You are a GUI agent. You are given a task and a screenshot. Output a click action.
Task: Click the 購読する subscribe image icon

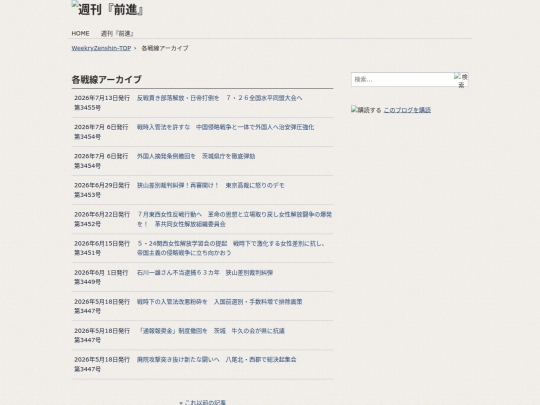point(366,110)
